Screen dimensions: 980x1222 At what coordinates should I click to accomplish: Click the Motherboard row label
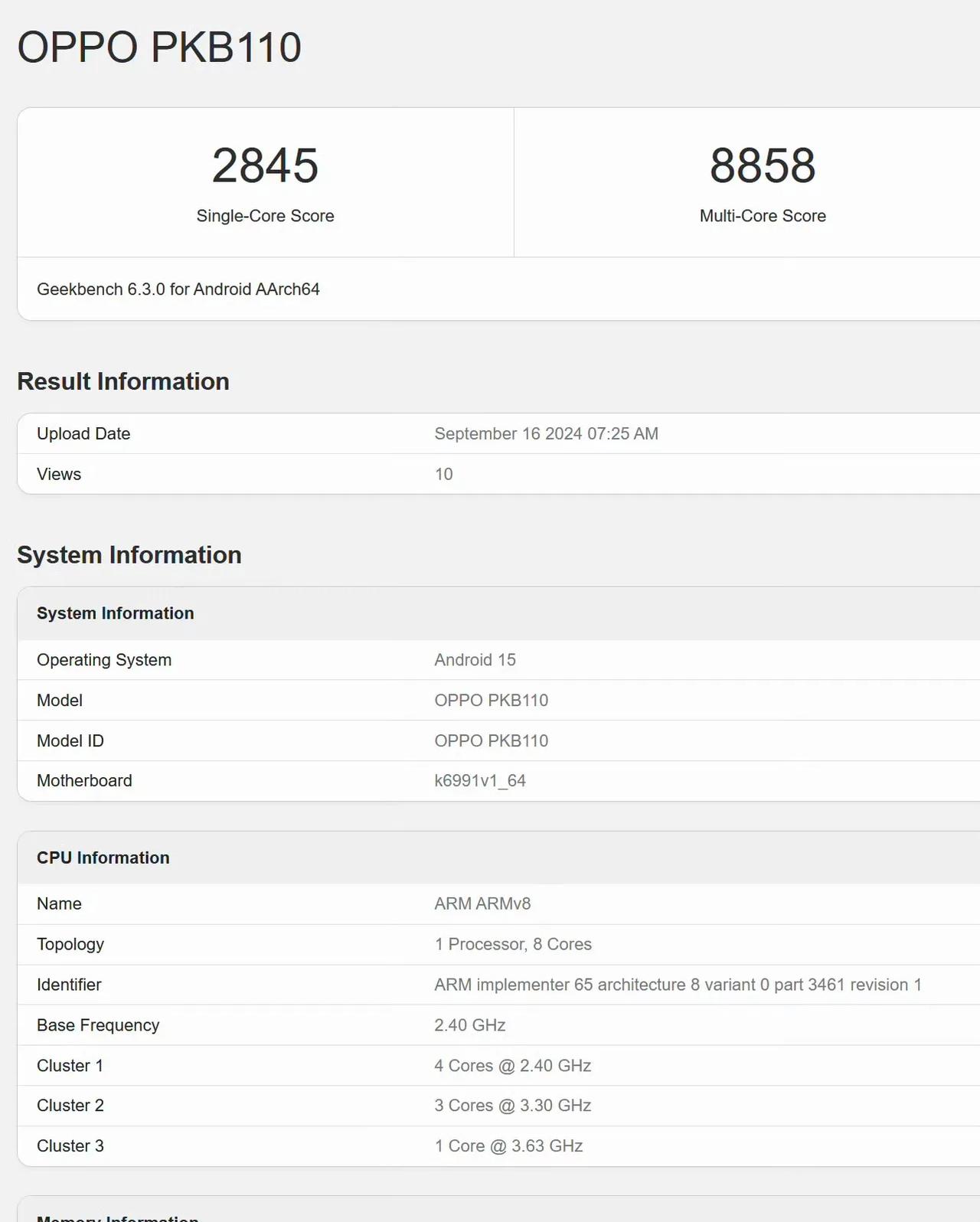click(84, 781)
